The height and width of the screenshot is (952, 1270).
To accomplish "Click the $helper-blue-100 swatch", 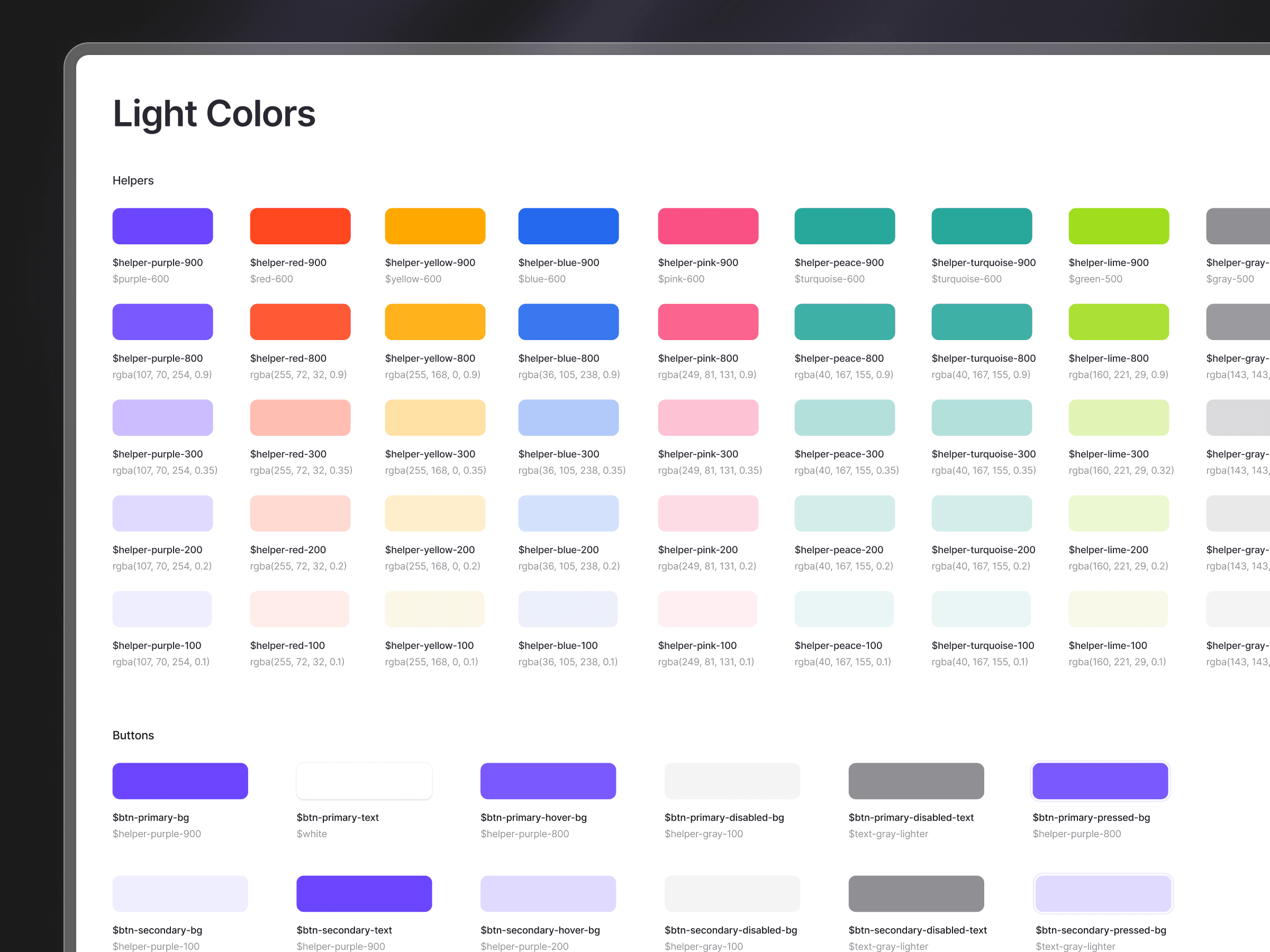I will 567,609.
